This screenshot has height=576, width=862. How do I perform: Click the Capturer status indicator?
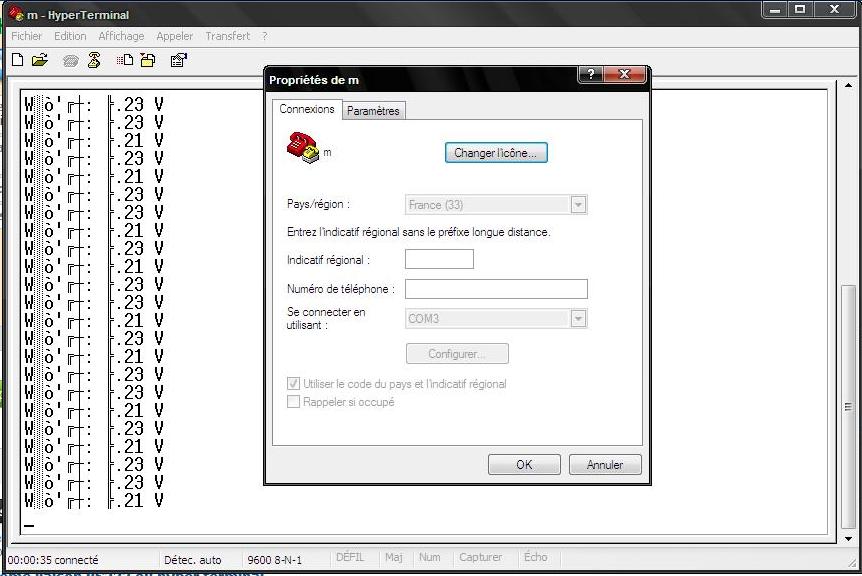tap(480, 557)
